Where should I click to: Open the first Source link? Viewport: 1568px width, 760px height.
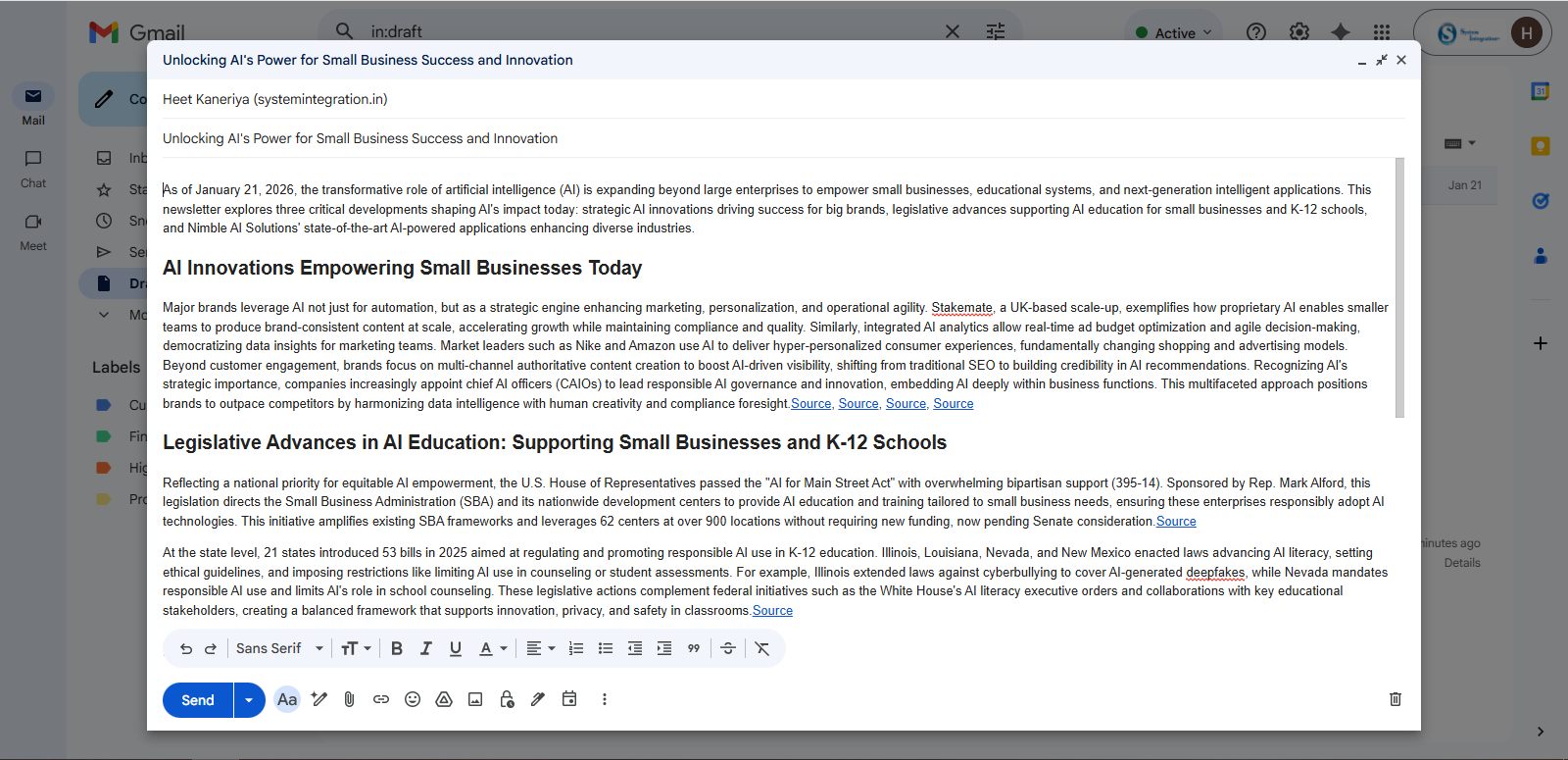[x=810, y=404]
